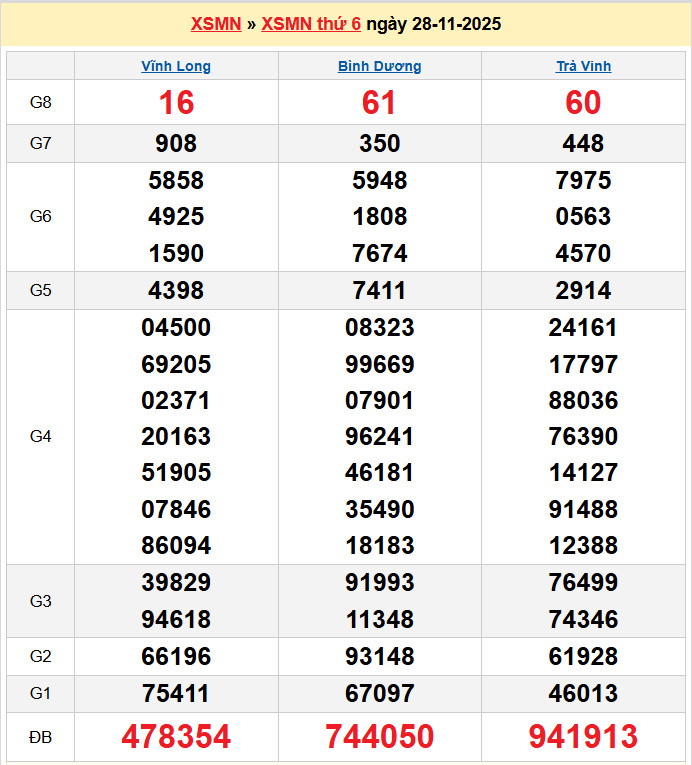This screenshot has width=692, height=765.
Task: Click the red G8 number 60
Action: click(x=583, y=102)
